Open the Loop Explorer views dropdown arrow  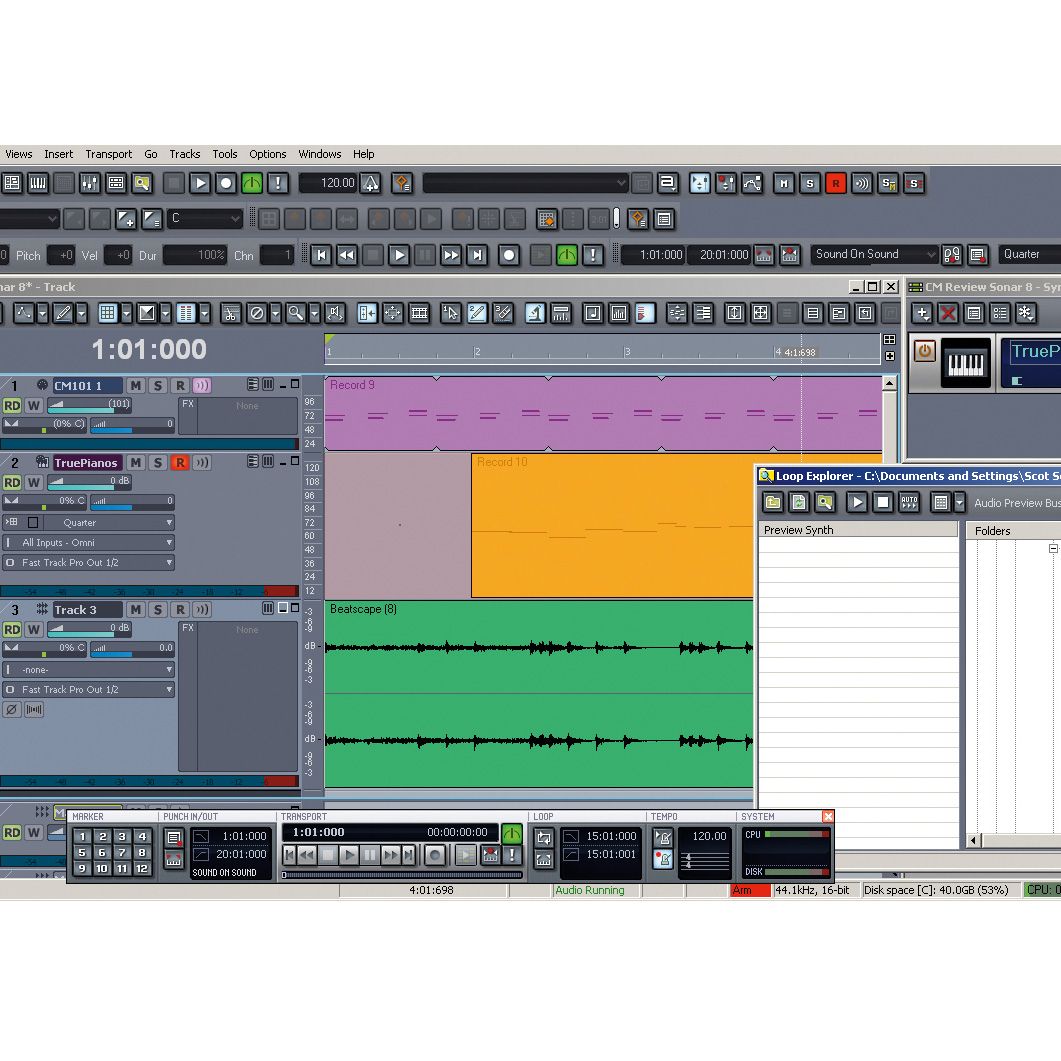pos(959,502)
